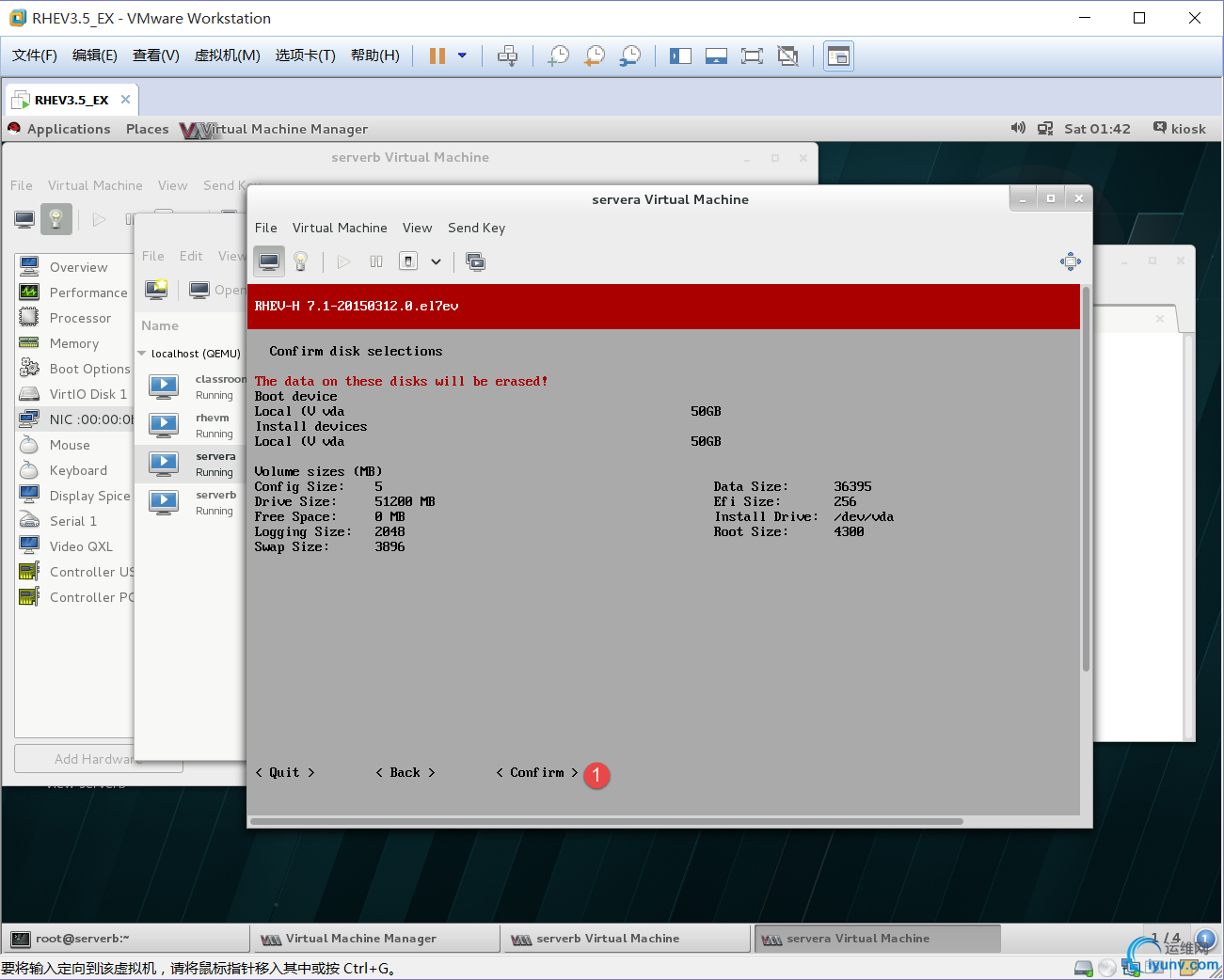Click the fullscreen icon in servera toolbar
The width and height of the screenshot is (1224, 980).
pos(1071,261)
